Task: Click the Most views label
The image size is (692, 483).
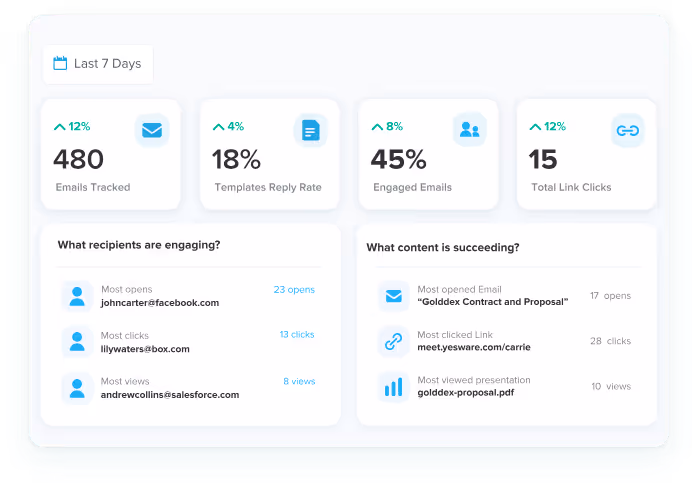Action: click(x=125, y=381)
